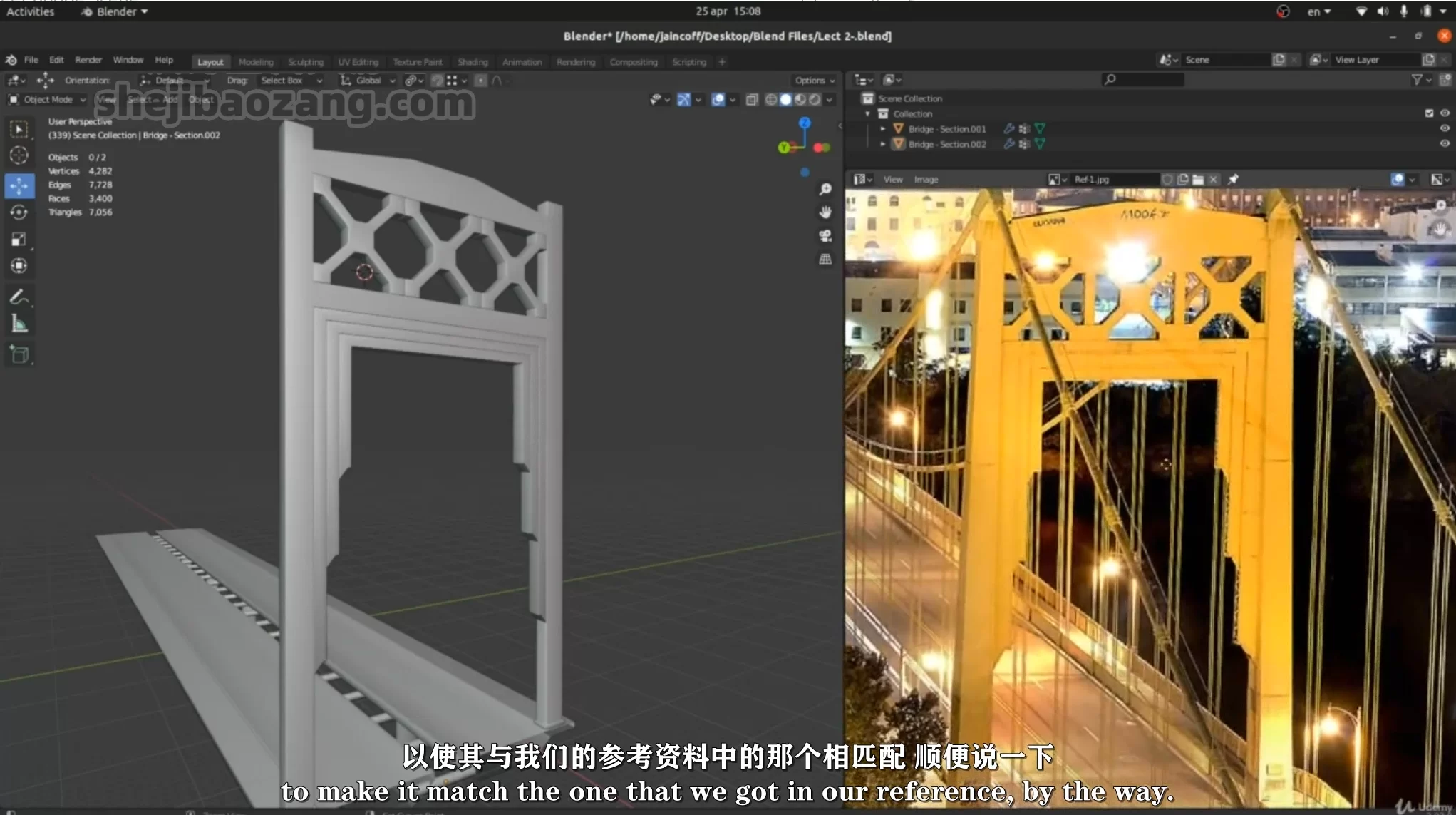Activate the Annotate pencil tool

pyautogui.click(x=19, y=297)
